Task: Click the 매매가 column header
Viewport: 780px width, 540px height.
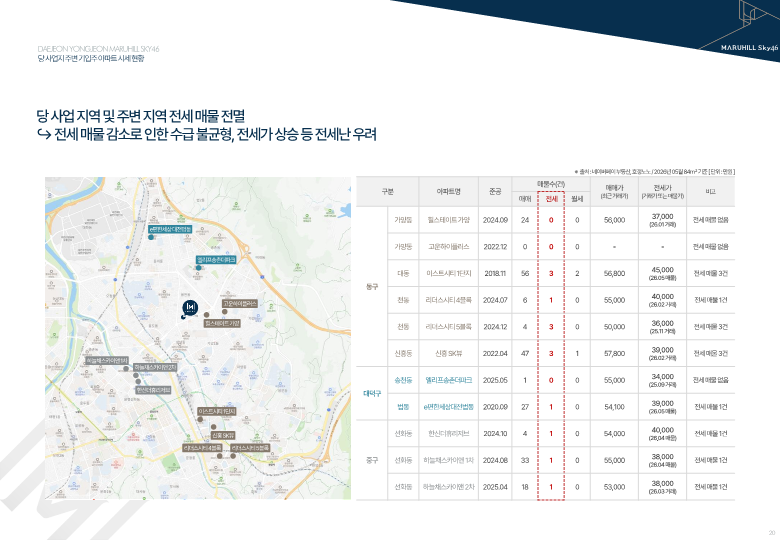Action: [614, 191]
